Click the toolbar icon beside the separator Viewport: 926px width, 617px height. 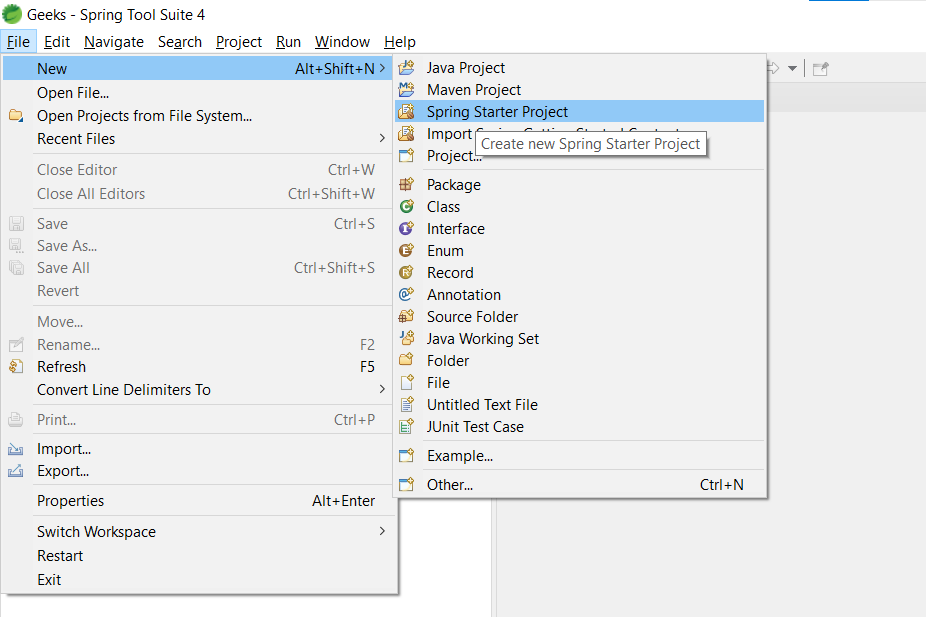point(821,69)
